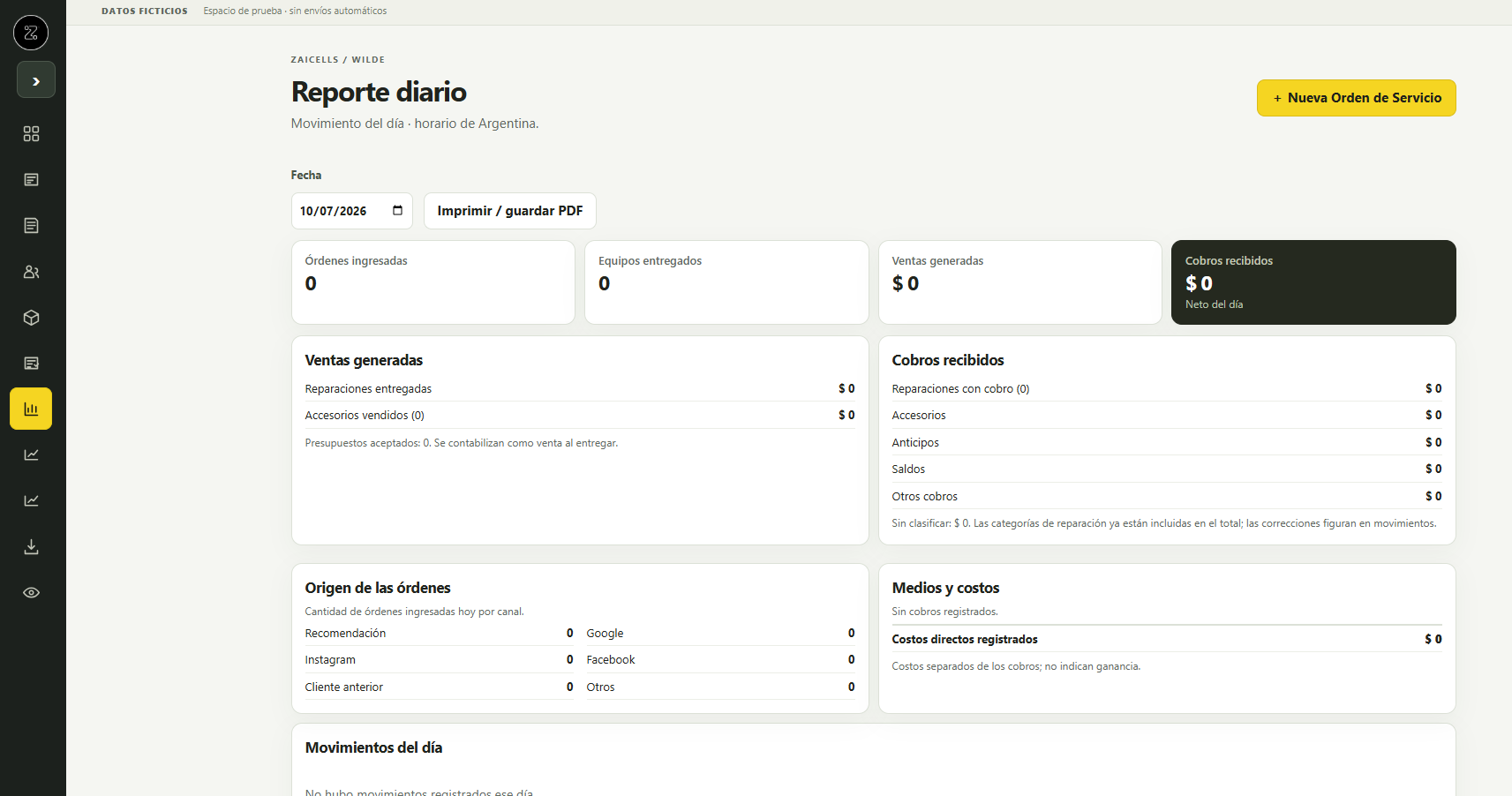
Task: Click the DATOS FICTICIOS banner label
Action: click(x=145, y=11)
